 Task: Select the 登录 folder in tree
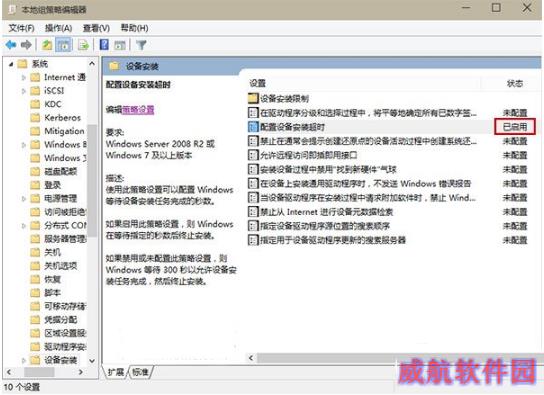46,185
